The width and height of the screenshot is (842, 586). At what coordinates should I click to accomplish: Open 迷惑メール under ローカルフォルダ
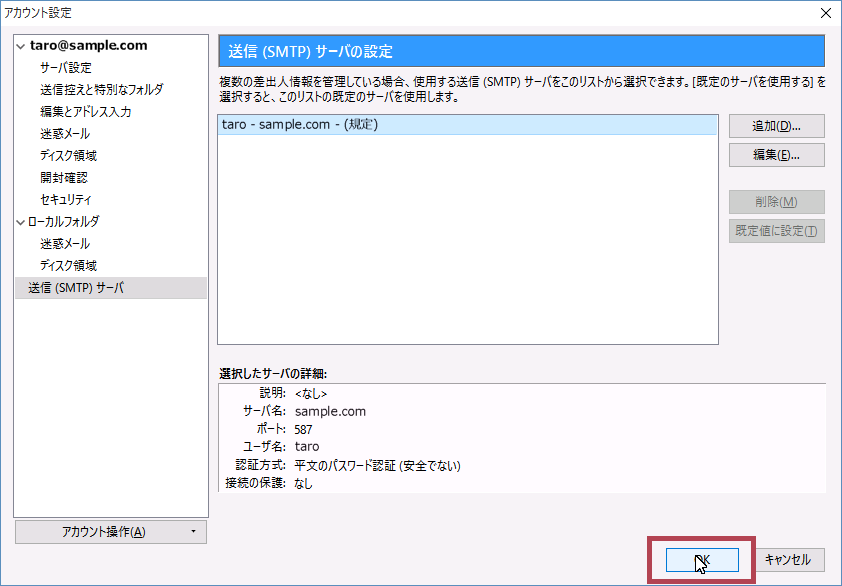pos(65,244)
